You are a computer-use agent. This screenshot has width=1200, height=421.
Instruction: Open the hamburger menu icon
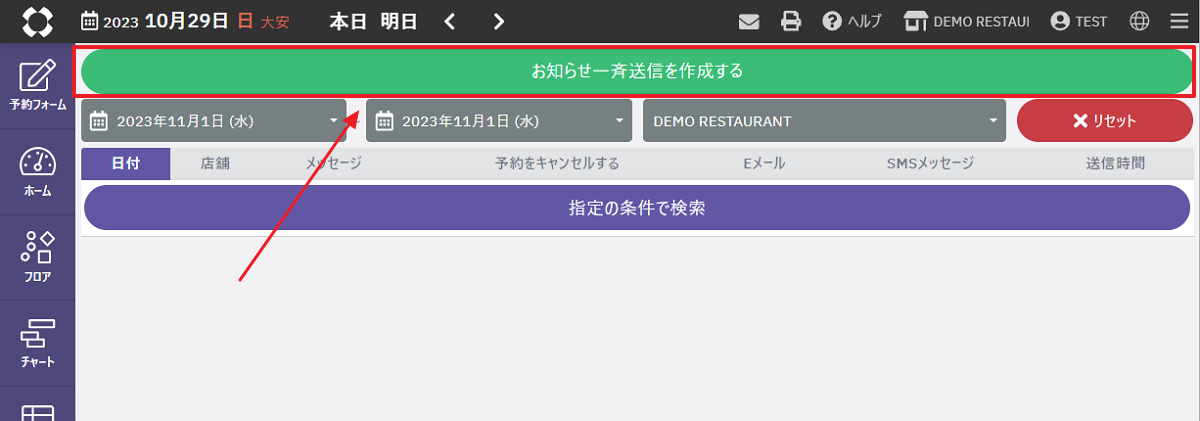pyautogui.click(x=1179, y=21)
